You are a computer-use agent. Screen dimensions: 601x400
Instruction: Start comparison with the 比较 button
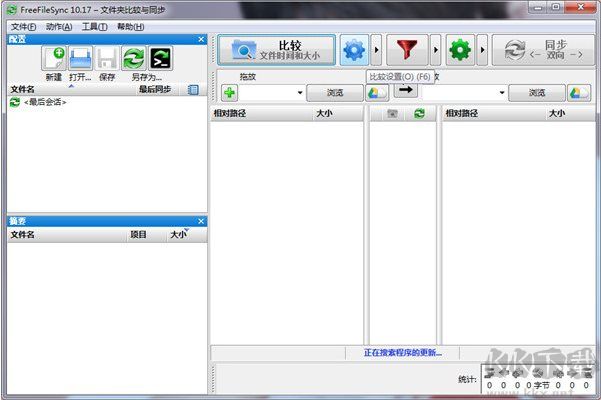point(276,50)
